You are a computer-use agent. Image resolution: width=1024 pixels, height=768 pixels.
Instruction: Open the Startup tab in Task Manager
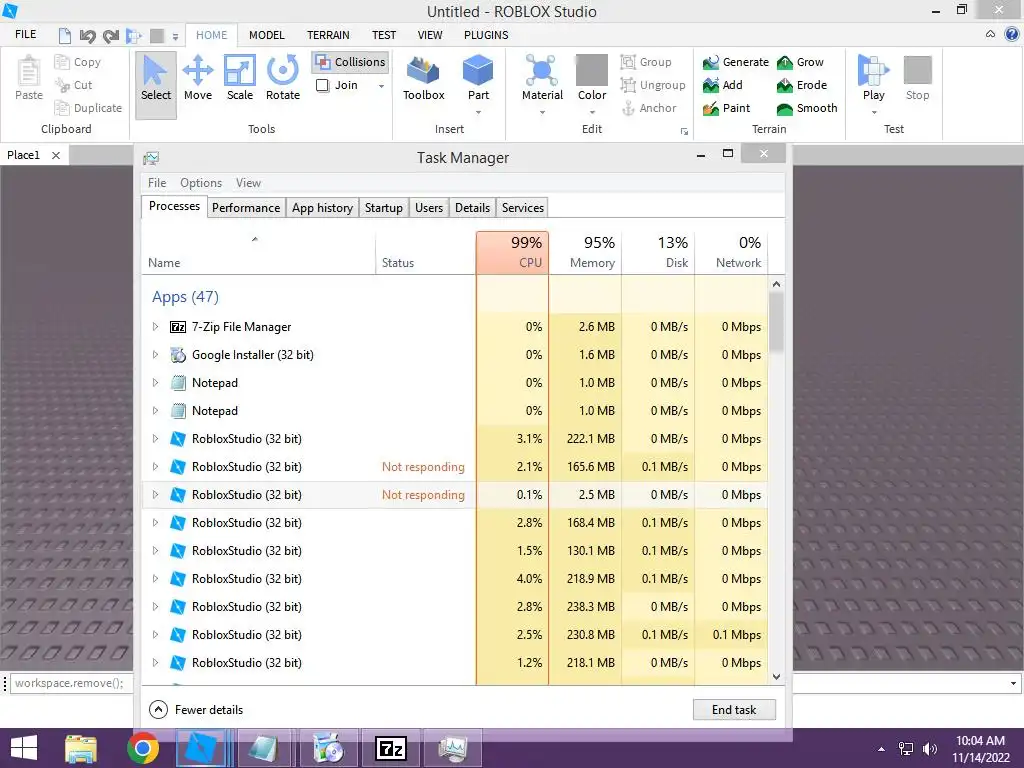(x=383, y=208)
